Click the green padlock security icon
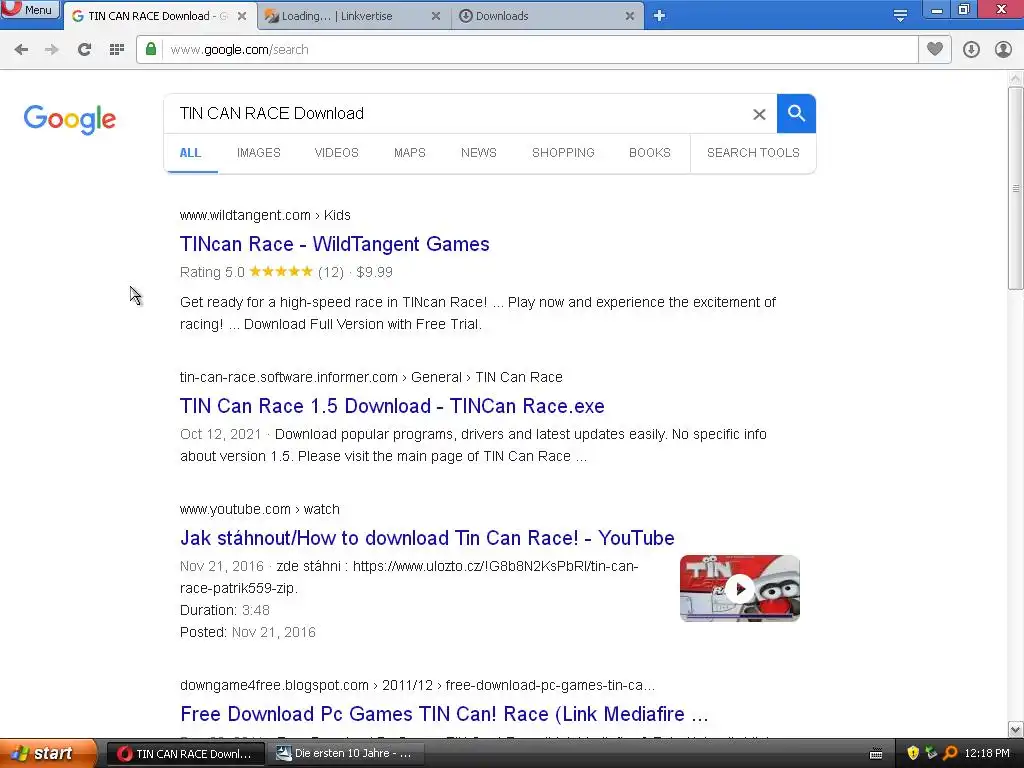 tap(151, 49)
